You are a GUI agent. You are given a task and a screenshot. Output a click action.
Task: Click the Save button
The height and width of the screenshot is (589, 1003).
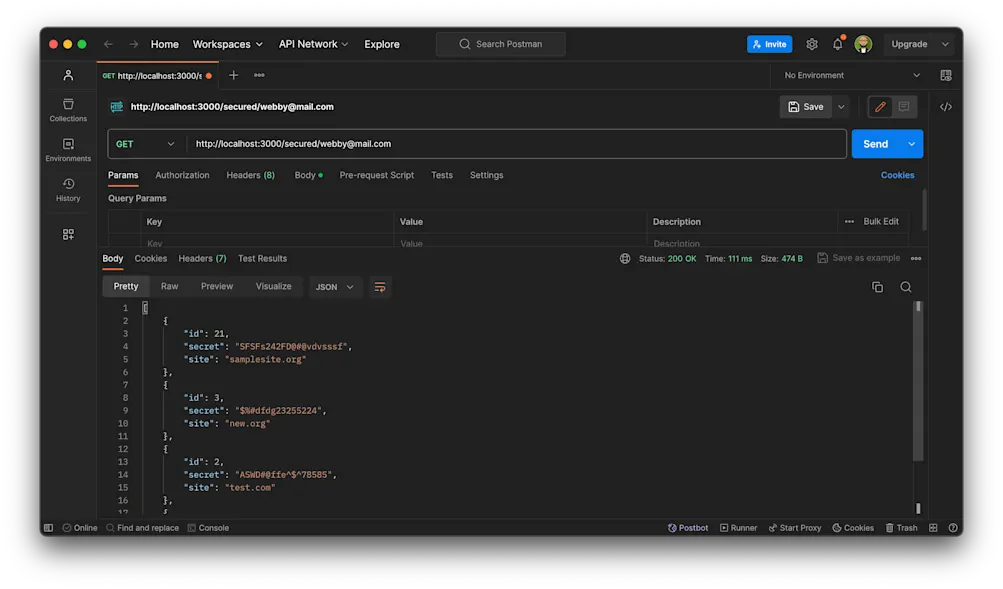[806, 107]
